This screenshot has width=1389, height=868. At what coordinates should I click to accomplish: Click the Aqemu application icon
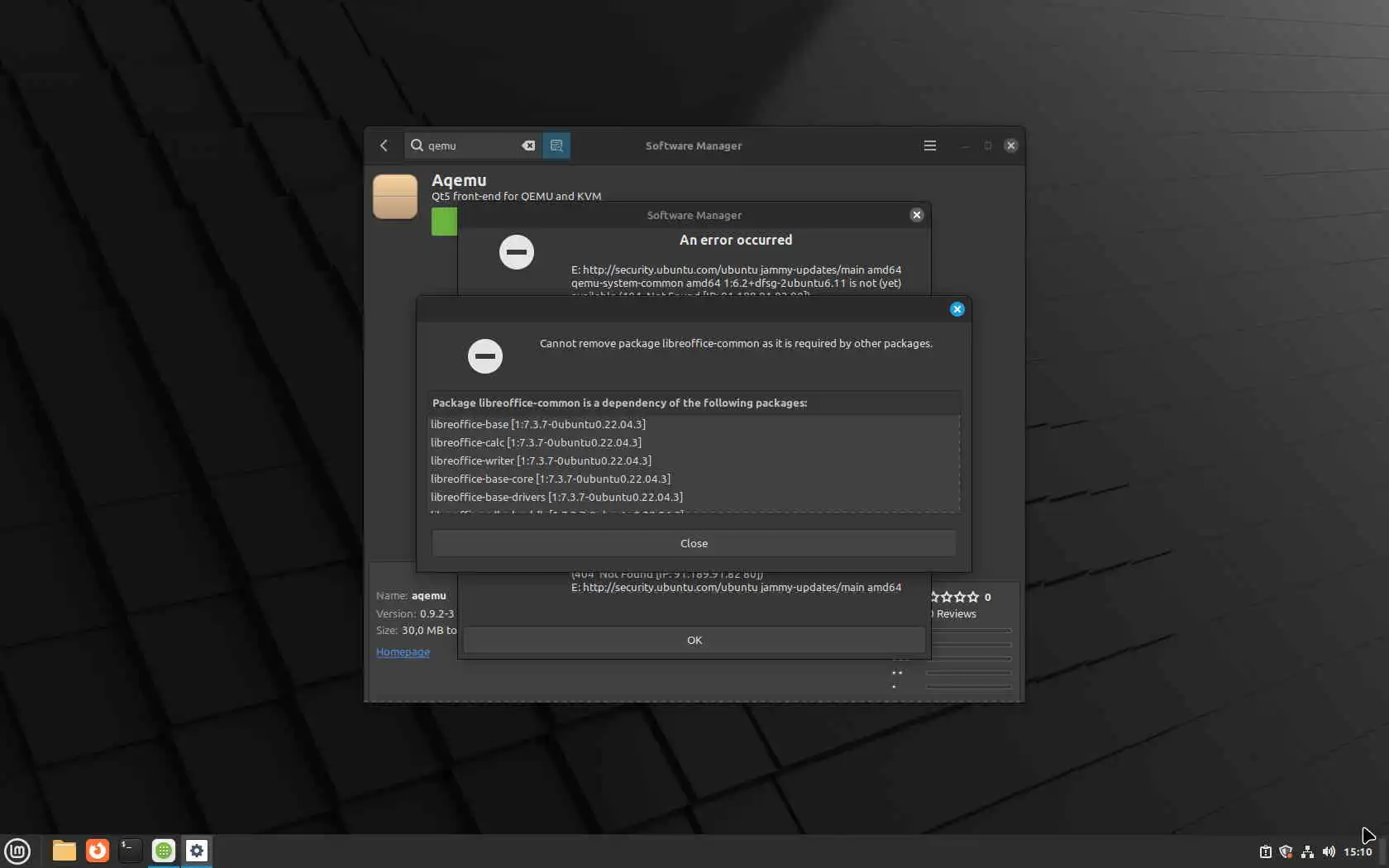tap(395, 197)
